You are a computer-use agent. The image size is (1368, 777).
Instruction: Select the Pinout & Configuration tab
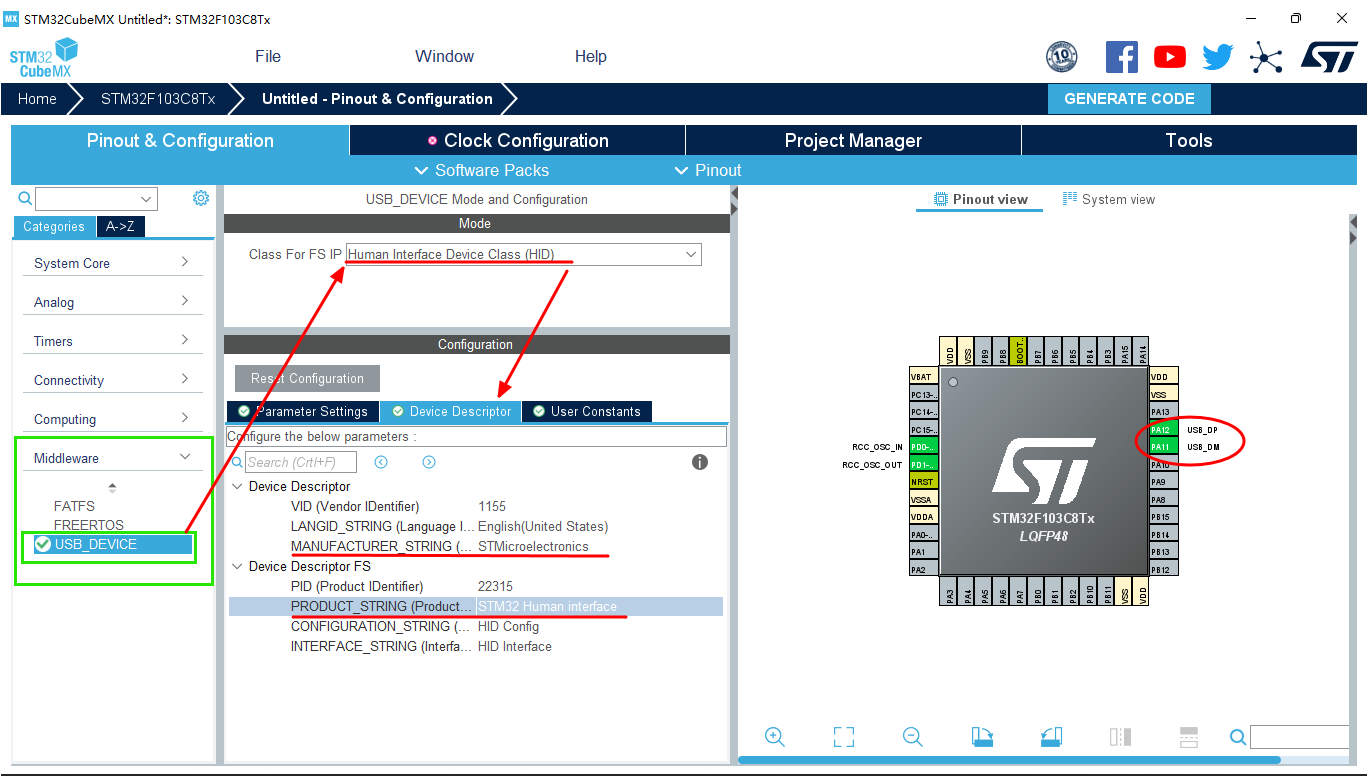pyautogui.click(x=180, y=140)
